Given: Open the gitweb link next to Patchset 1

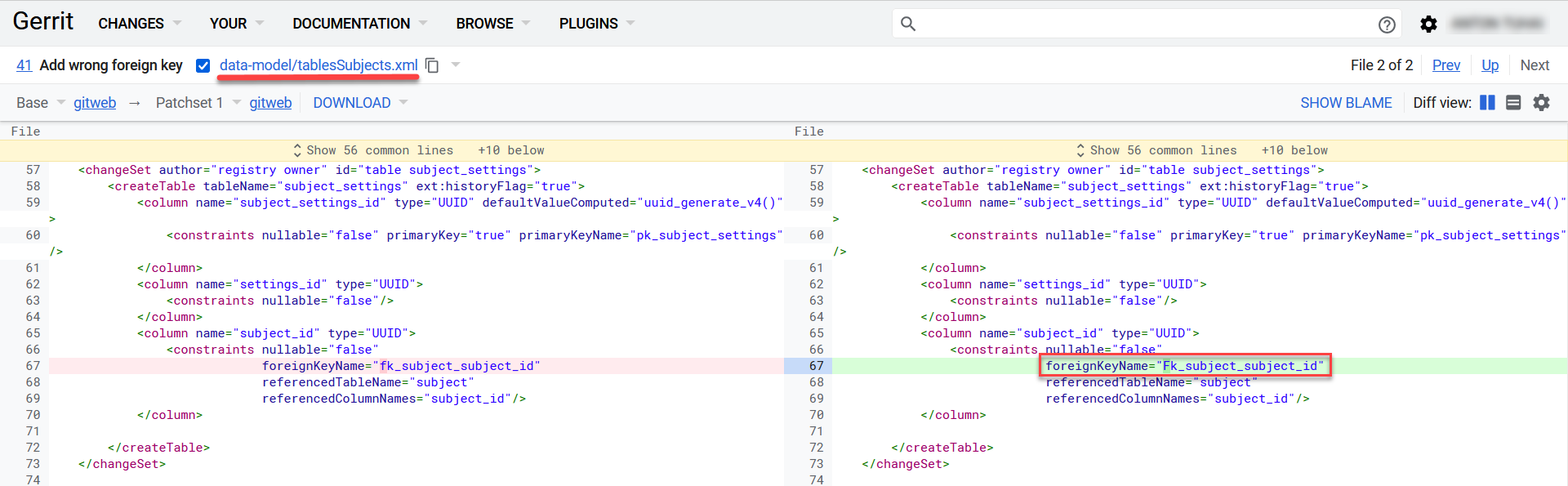Looking at the screenshot, I should pyautogui.click(x=270, y=103).
